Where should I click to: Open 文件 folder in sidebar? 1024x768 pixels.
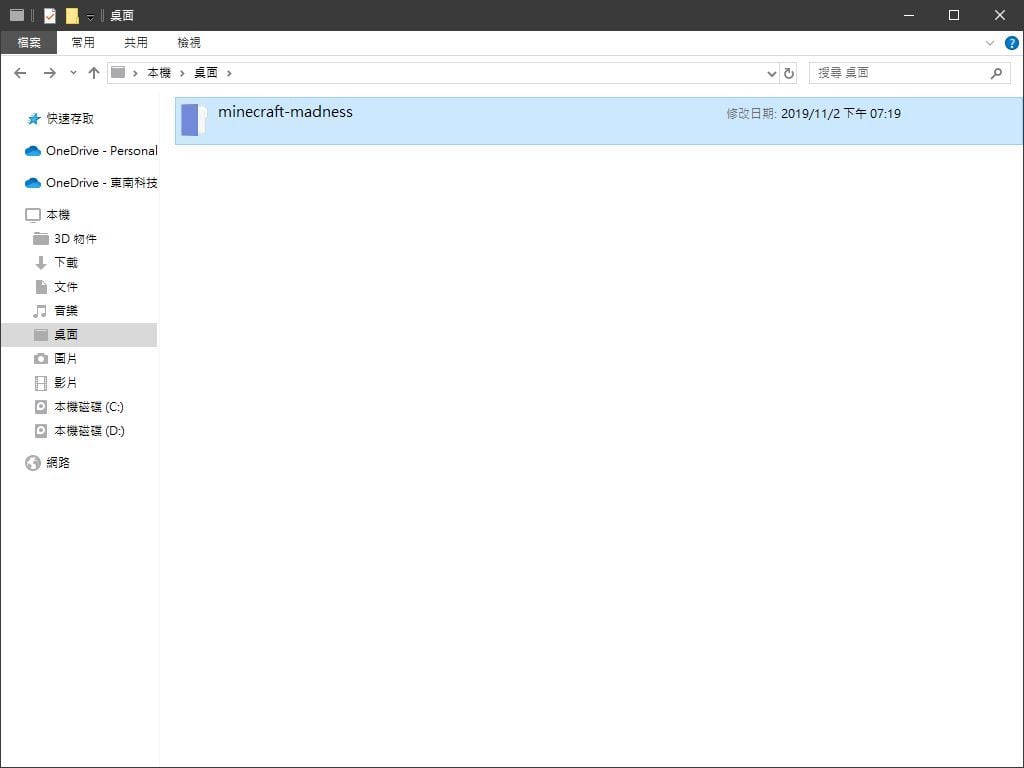coord(66,287)
